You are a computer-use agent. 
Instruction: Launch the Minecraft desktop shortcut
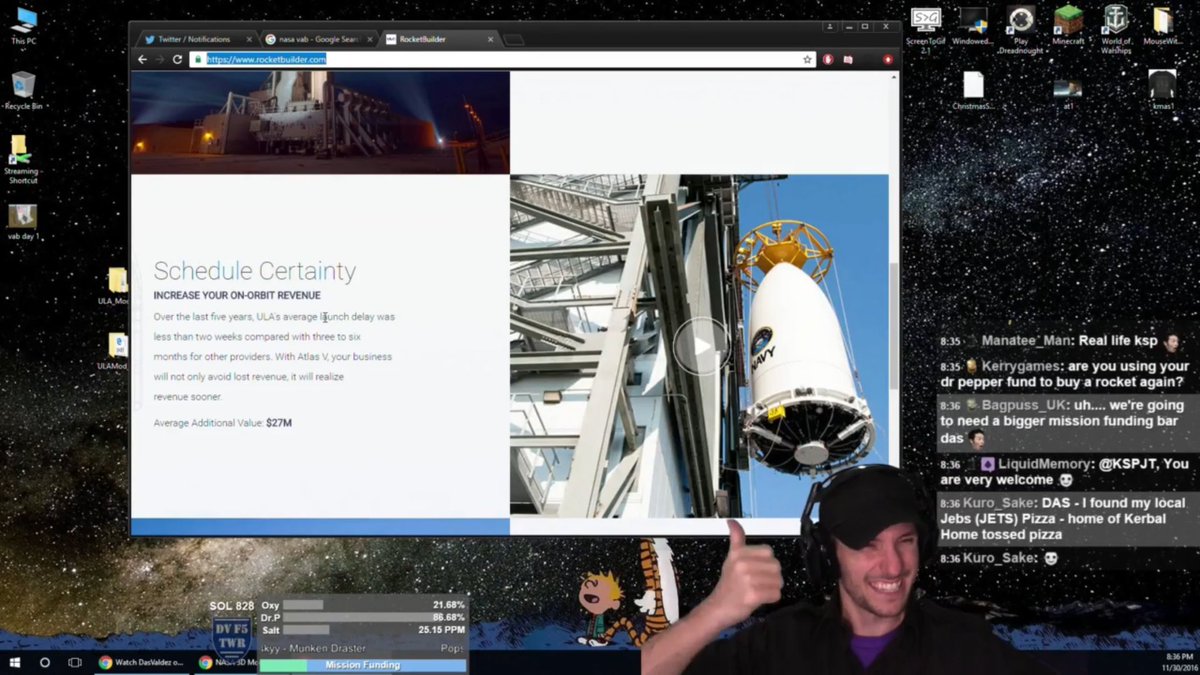pos(1068,26)
